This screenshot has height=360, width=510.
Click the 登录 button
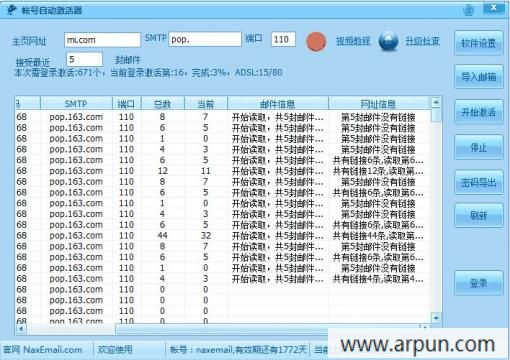(x=479, y=283)
